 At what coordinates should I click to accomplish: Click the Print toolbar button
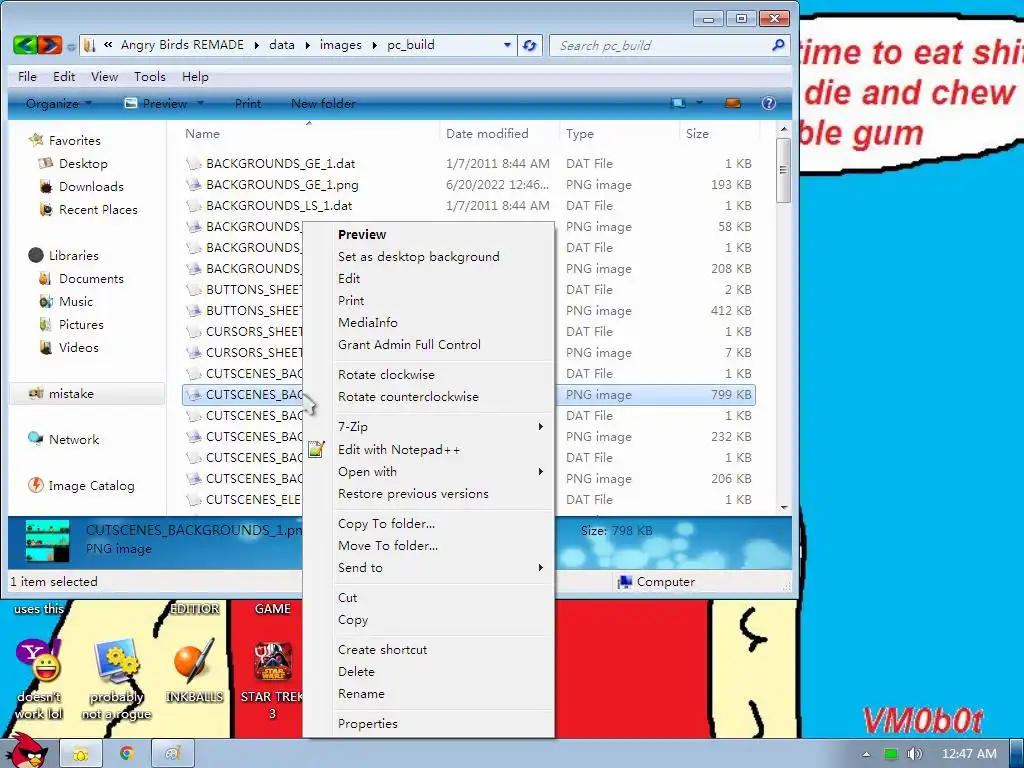pyautogui.click(x=248, y=103)
